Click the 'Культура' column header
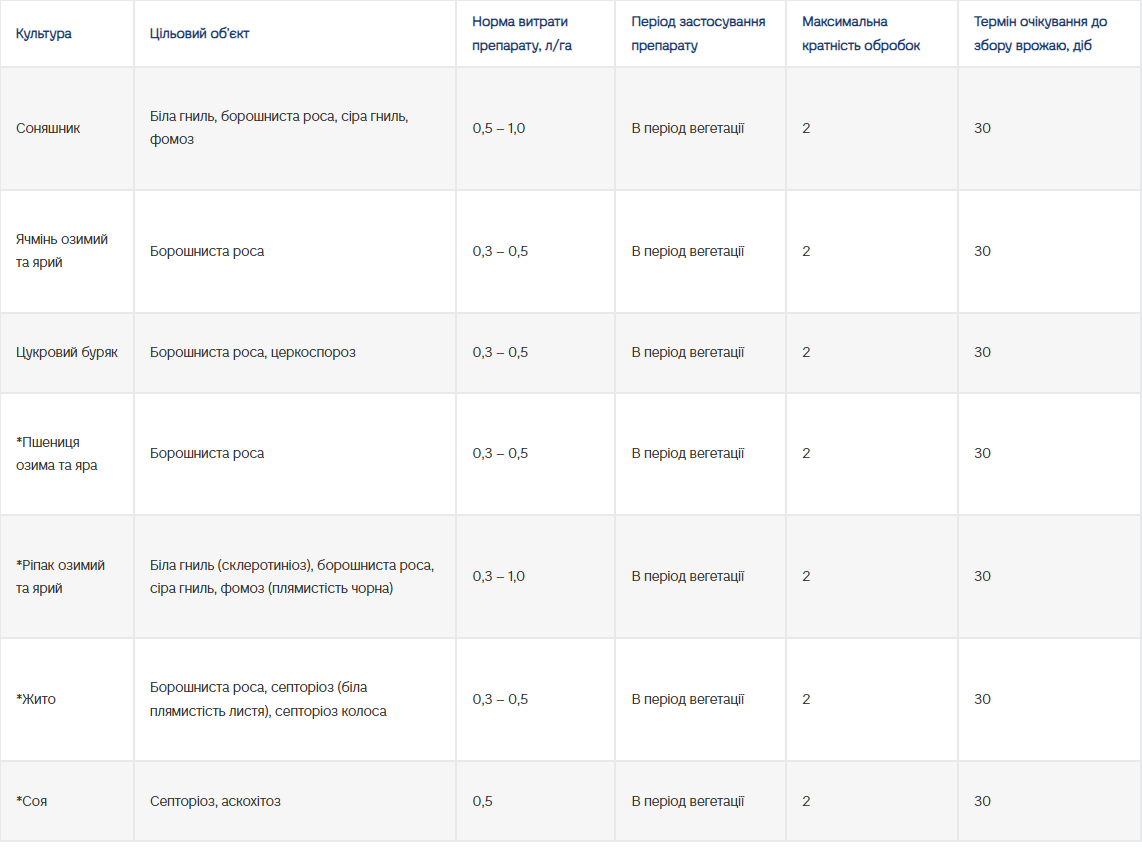 click(x=44, y=33)
